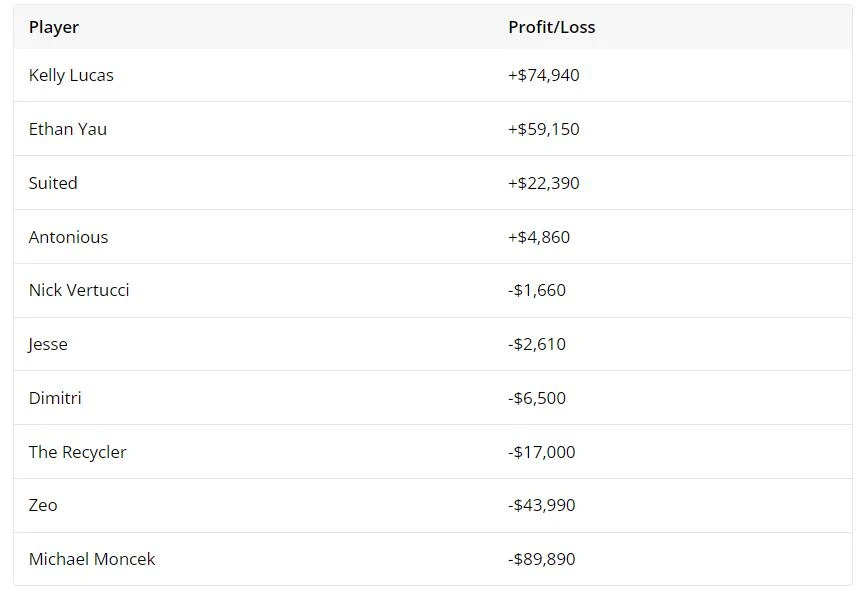Select the +$59,150 profit cell
863x590 pixels.
[x=543, y=129]
